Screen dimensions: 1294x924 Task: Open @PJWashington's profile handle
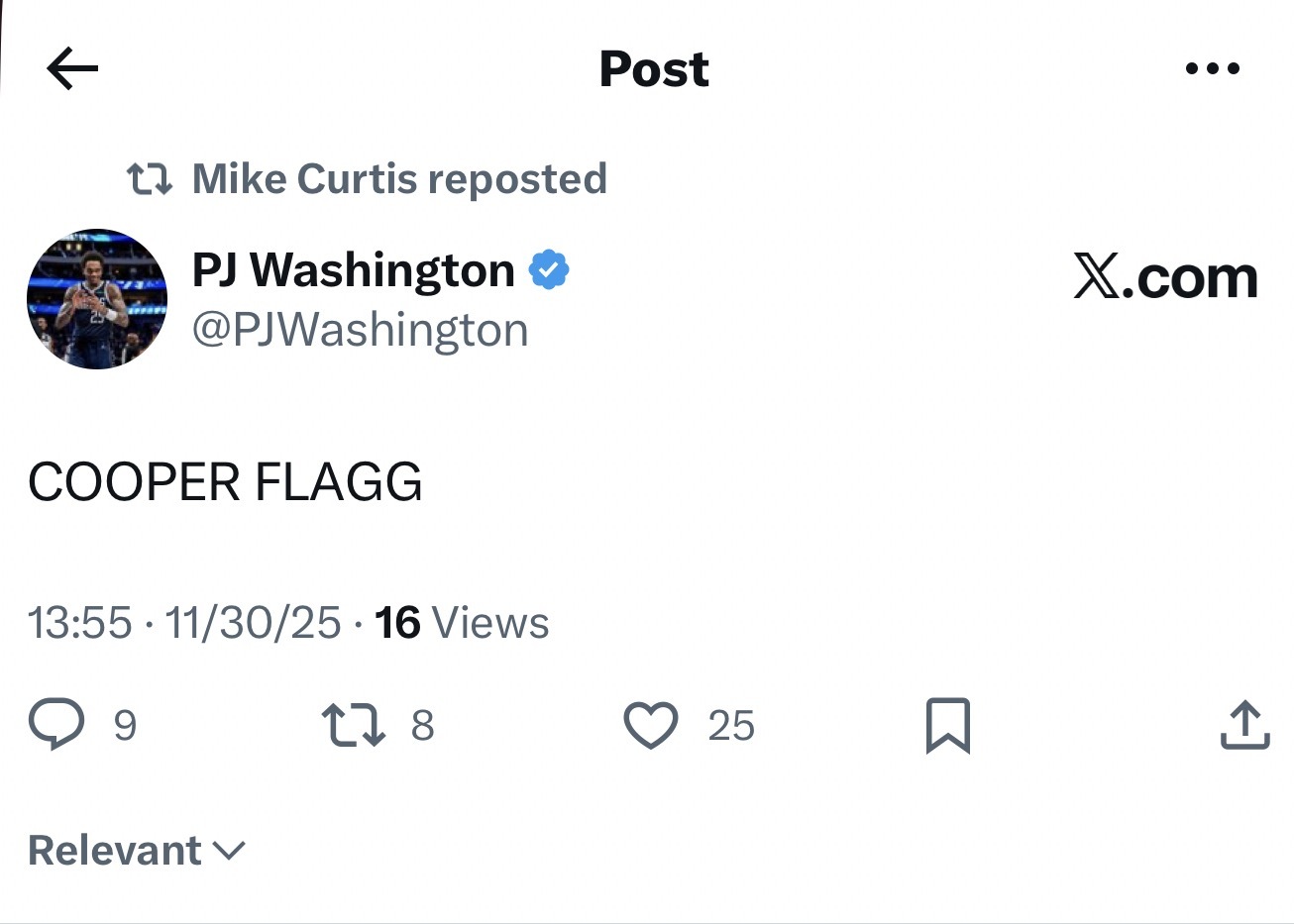point(360,330)
